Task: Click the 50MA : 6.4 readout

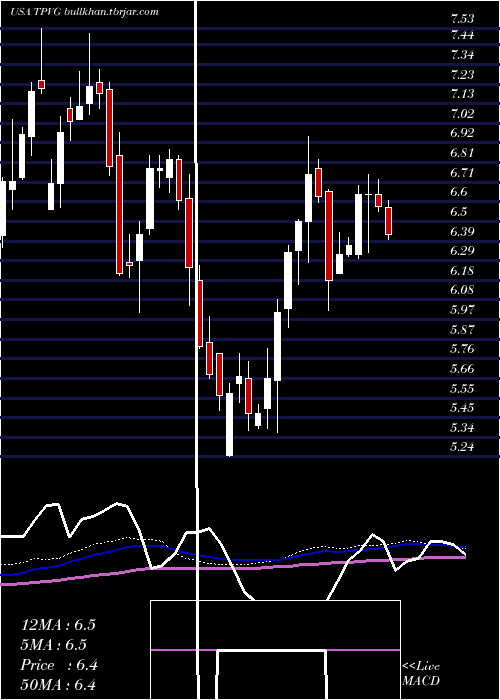Action: pos(58,685)
